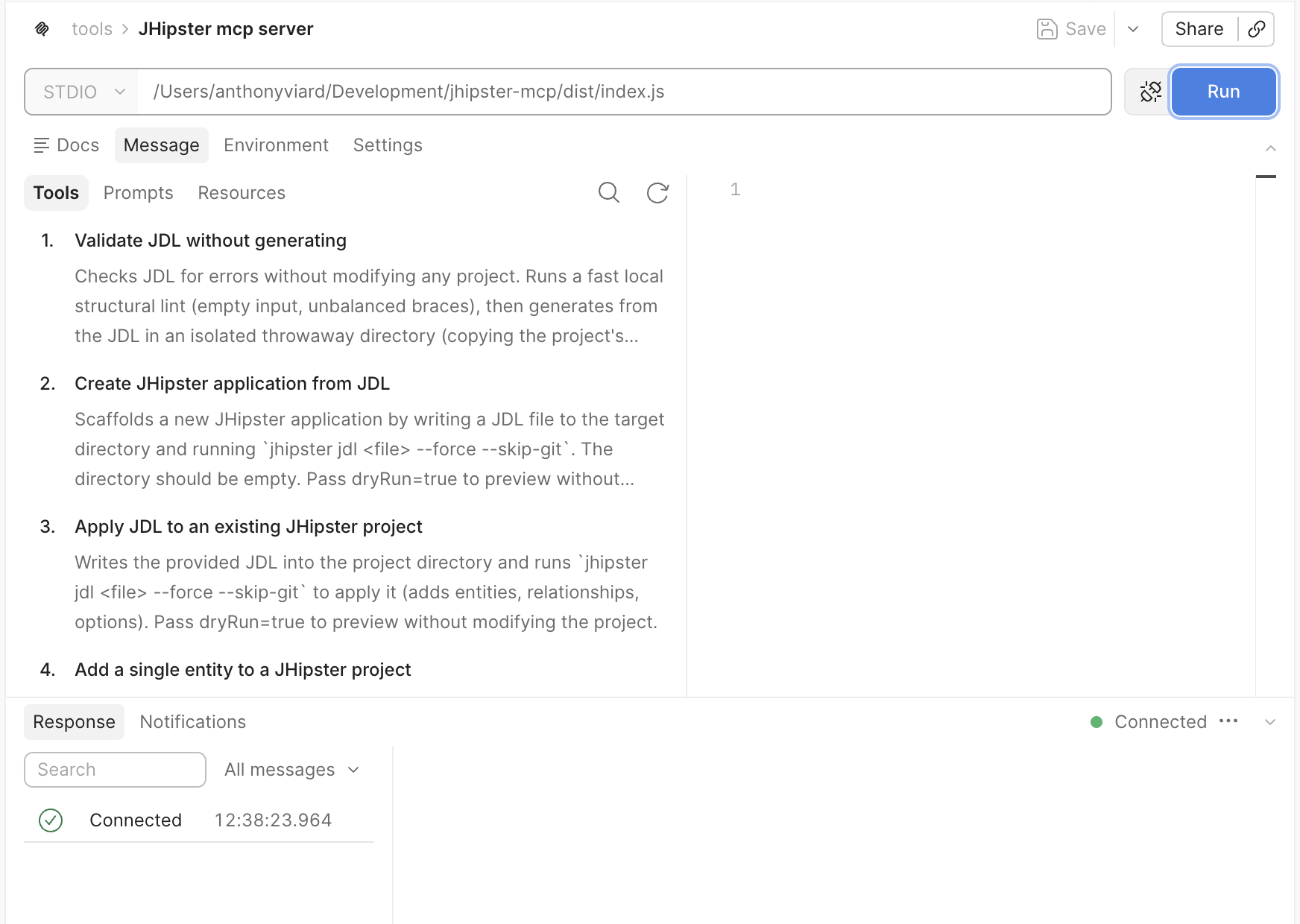The image size is (1300, 924).
Task: Select Add a single entity tool
Action: tap(242, 670)
